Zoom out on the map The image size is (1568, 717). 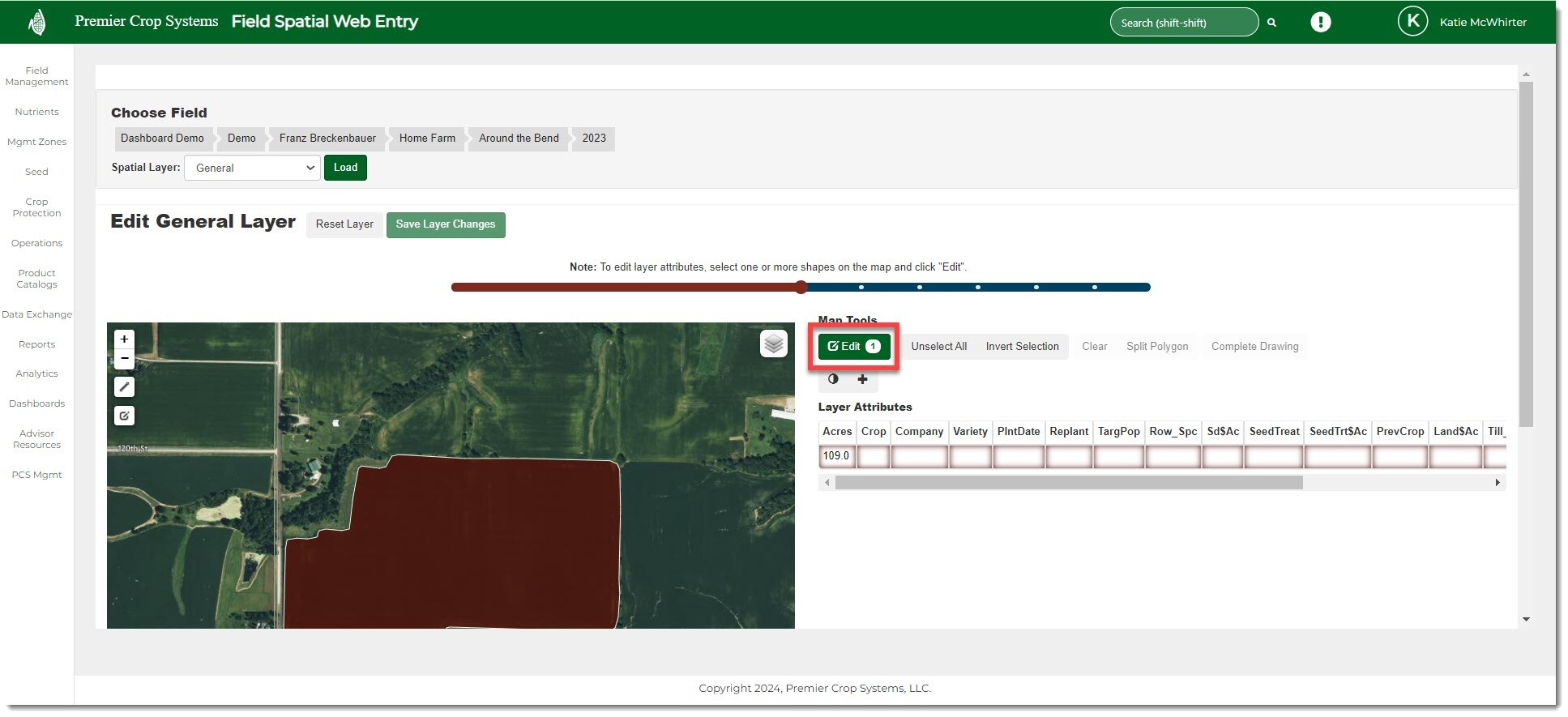click(124, 358)
